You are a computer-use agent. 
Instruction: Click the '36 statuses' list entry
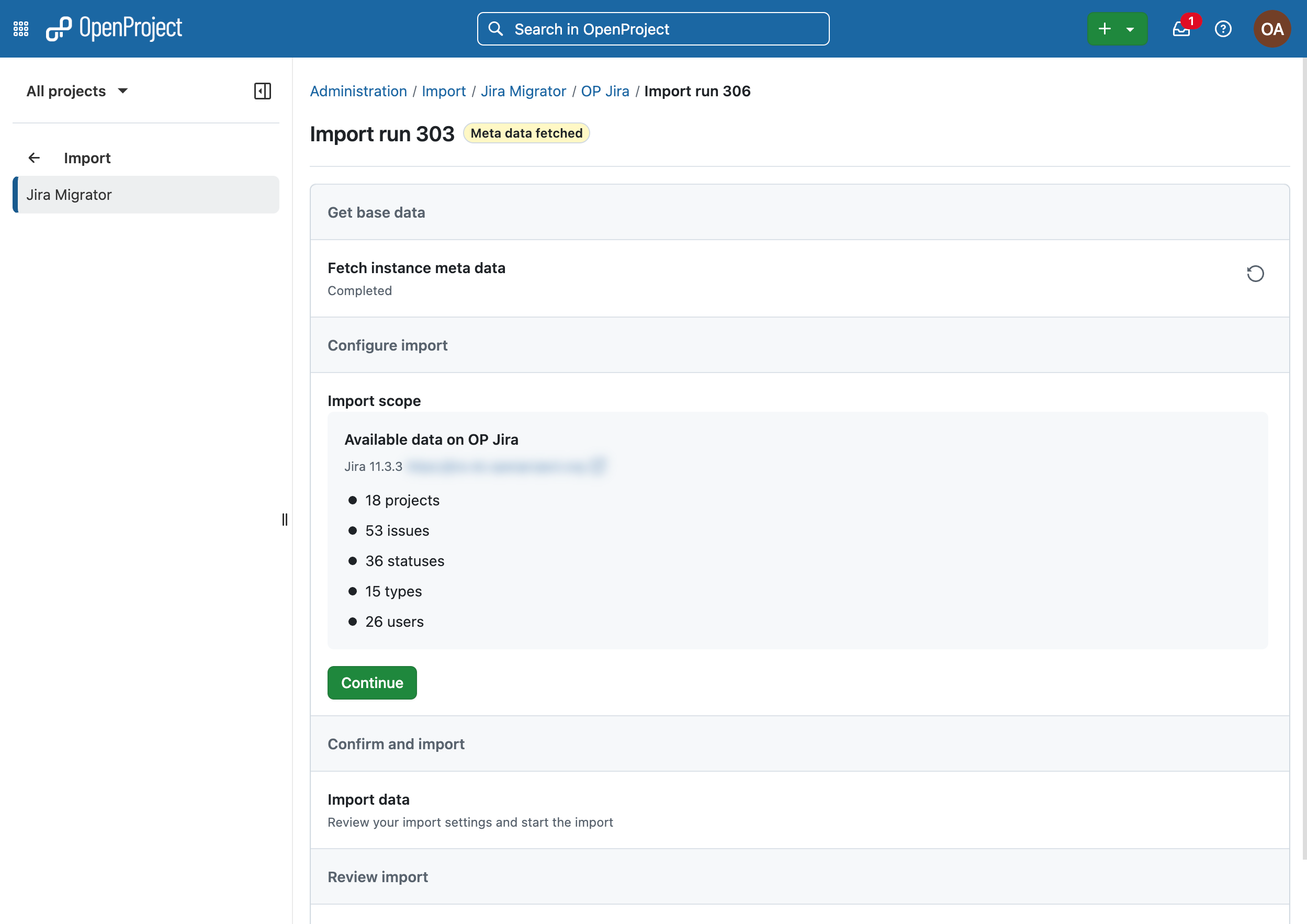tap(405, 561)
